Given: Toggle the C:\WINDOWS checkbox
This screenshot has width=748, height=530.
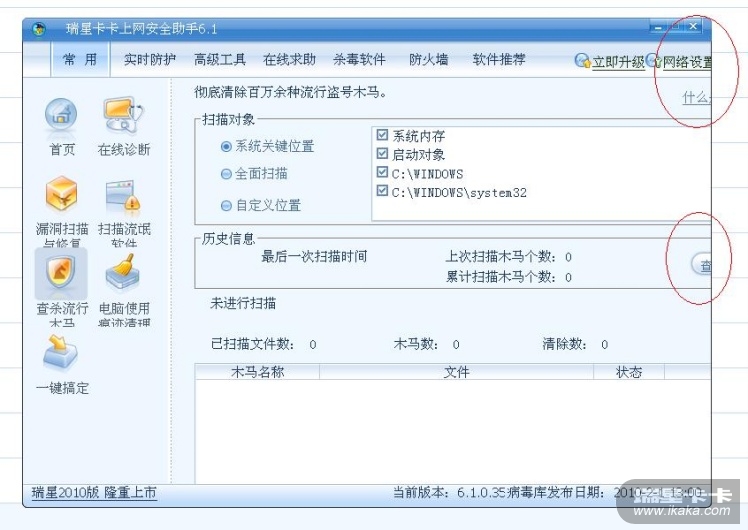Looking at the screenshot, I should [x=382, y=172].
